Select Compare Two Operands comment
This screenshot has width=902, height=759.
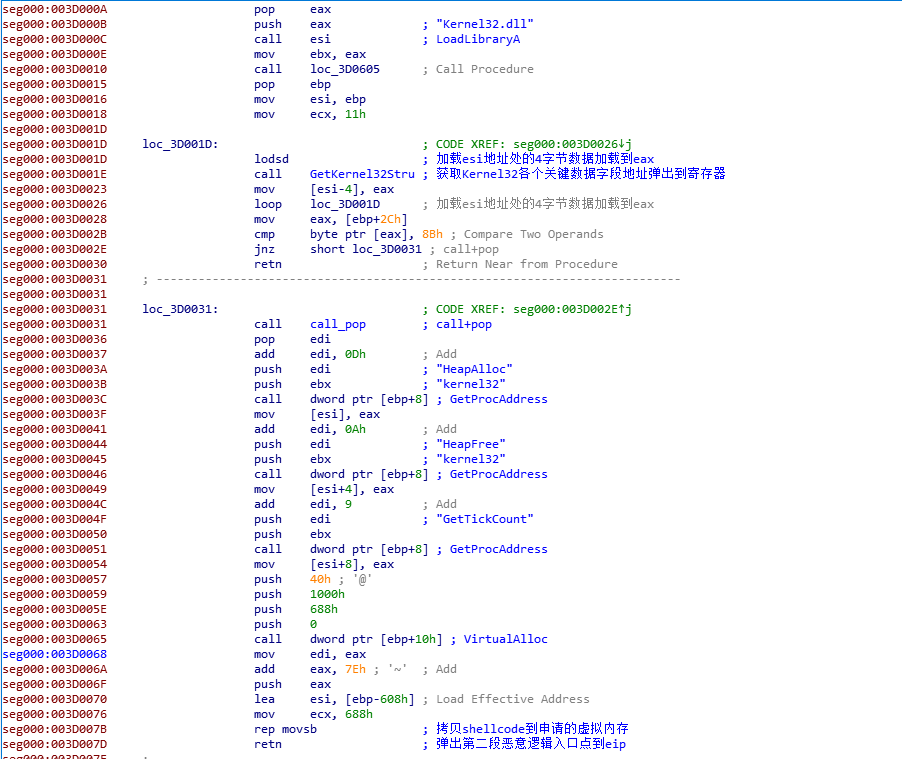(x=533, y=234)
